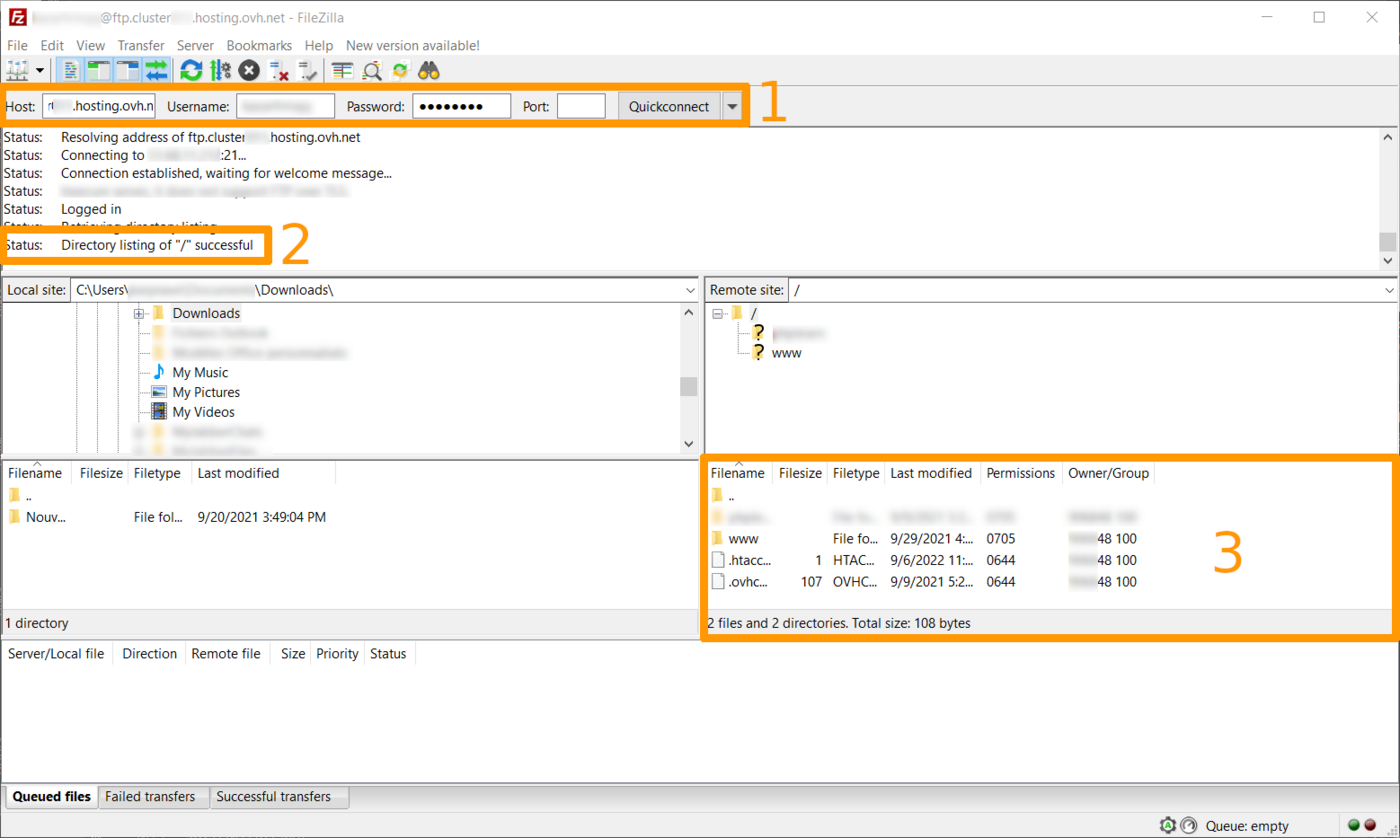The width and height of the screenshot is (1400, 838).
Task: Click the New version available link
Action: [x=412, y=46]
